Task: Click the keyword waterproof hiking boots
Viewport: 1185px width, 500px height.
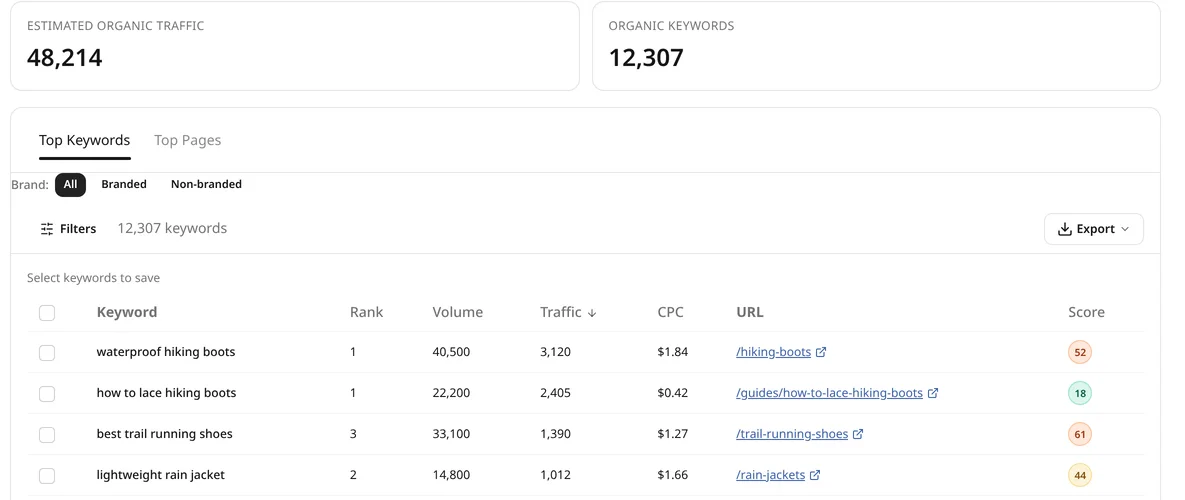Action: coord(166,352)
